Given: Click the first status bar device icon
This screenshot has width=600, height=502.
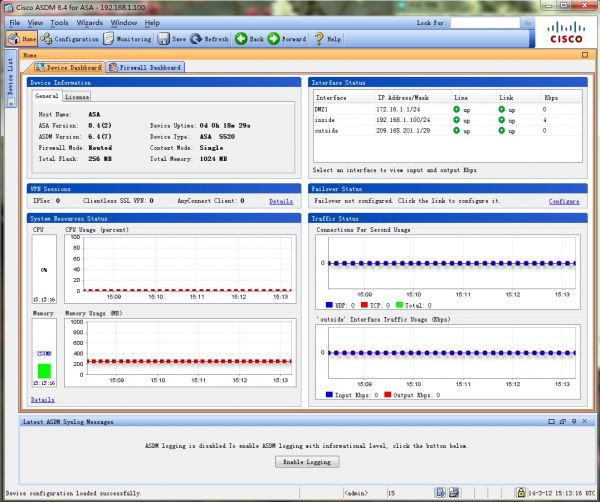Looking at the screenshot, I should coord(440,492).
